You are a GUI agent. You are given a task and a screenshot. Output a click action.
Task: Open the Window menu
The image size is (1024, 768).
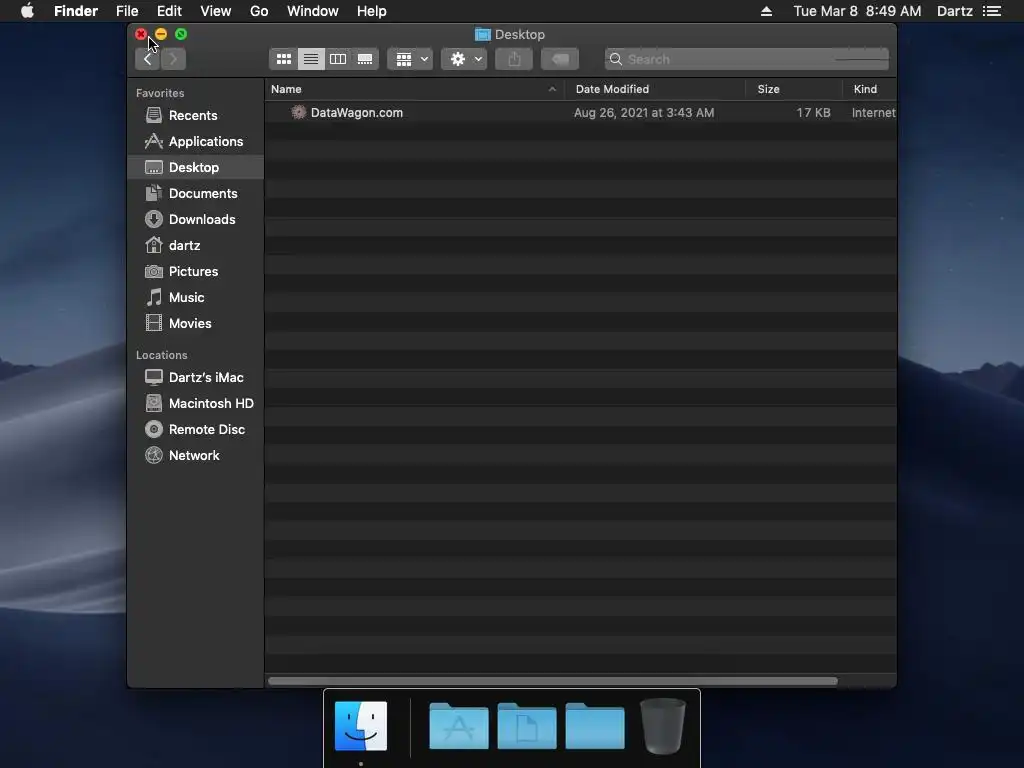(313, 11)
